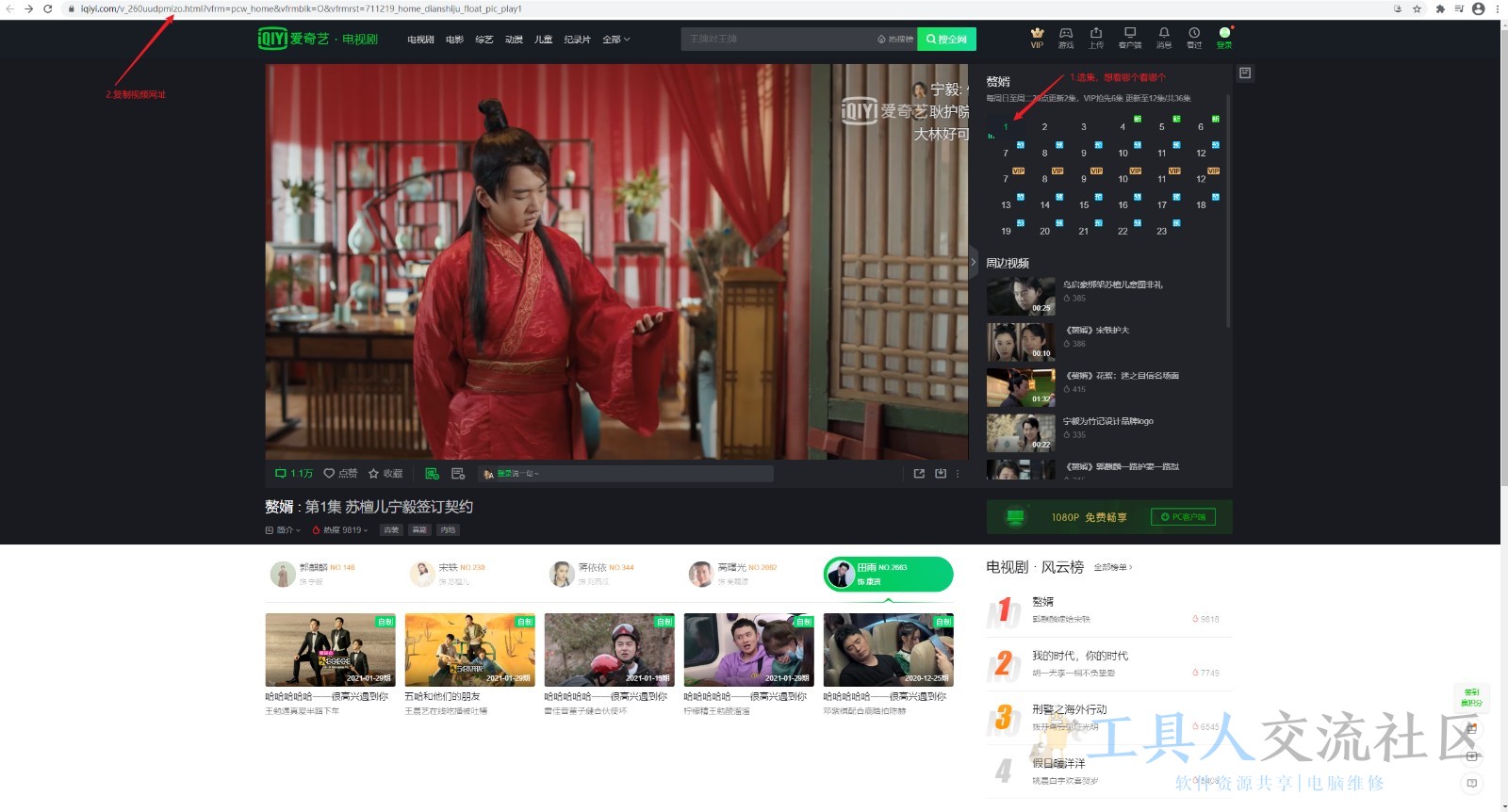Screen dimensions: 1508x812
Task: Open the 全部榜单 full ranking link
Action: pyautogui.click(x=1113, y=568)
